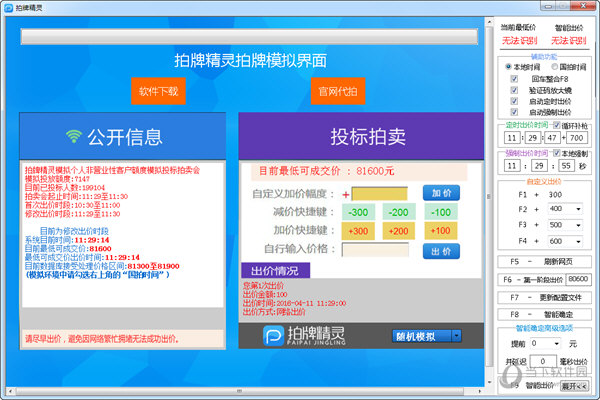Click the 定时出价 seconds field showing 47
600x400 pixels.
click(552, 138)
